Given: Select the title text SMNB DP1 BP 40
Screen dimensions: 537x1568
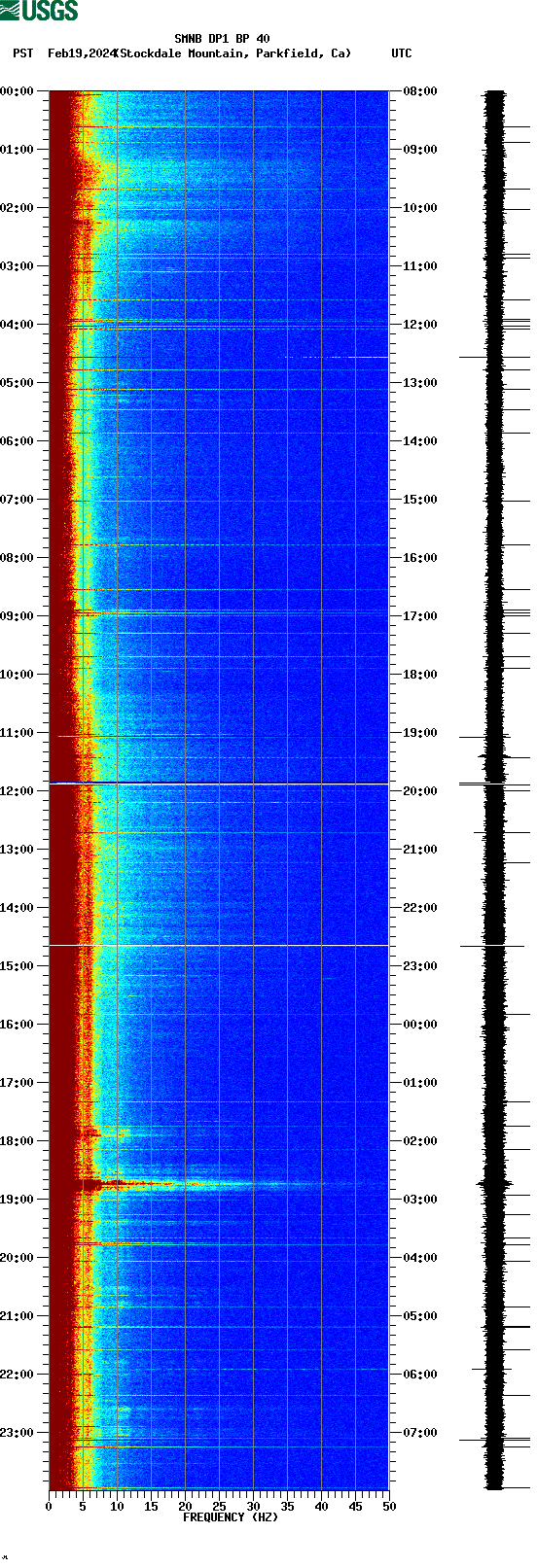Looking at the screenshot, I should point(222,40).
